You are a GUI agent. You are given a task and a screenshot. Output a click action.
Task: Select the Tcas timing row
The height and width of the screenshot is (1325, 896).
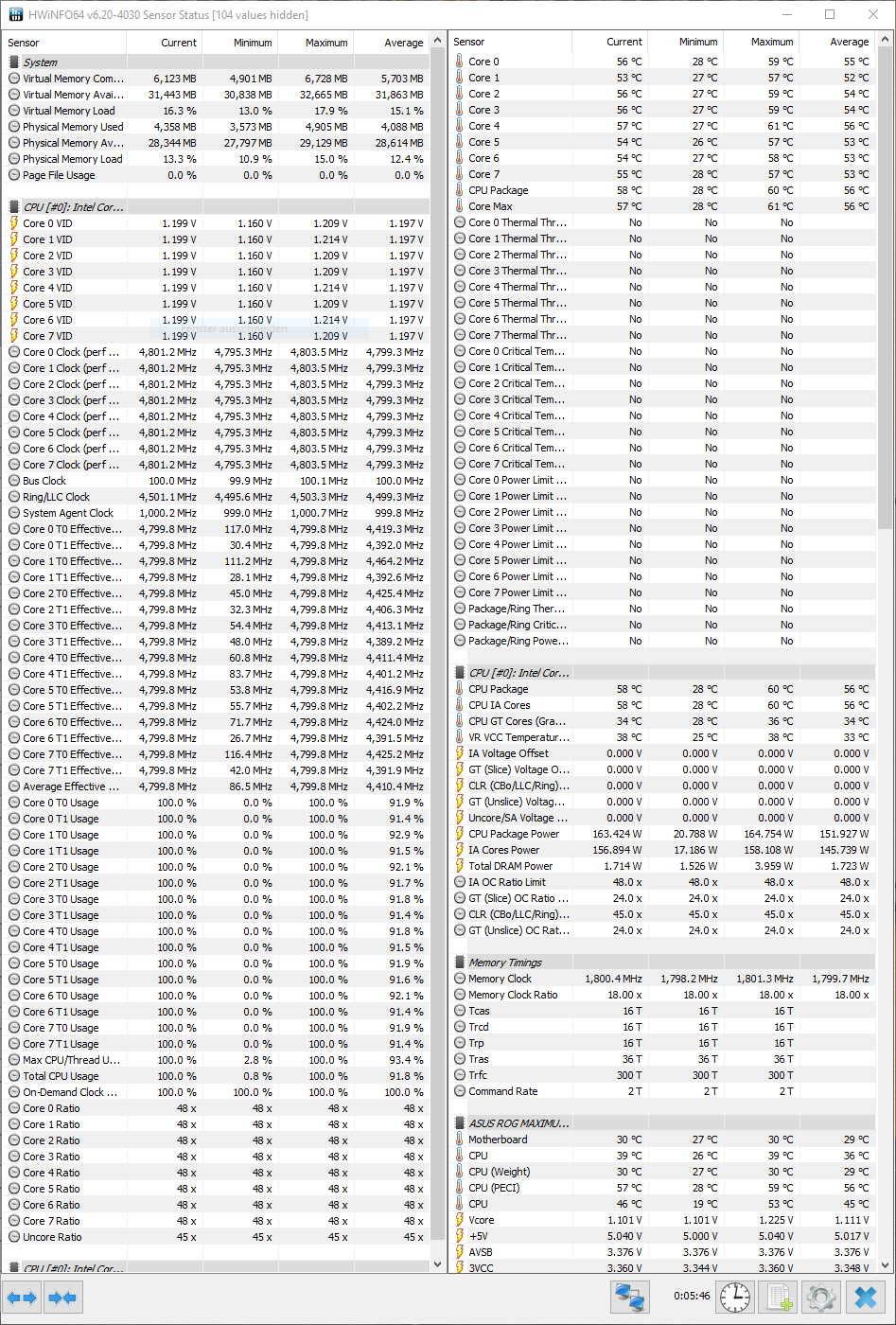663,1011
